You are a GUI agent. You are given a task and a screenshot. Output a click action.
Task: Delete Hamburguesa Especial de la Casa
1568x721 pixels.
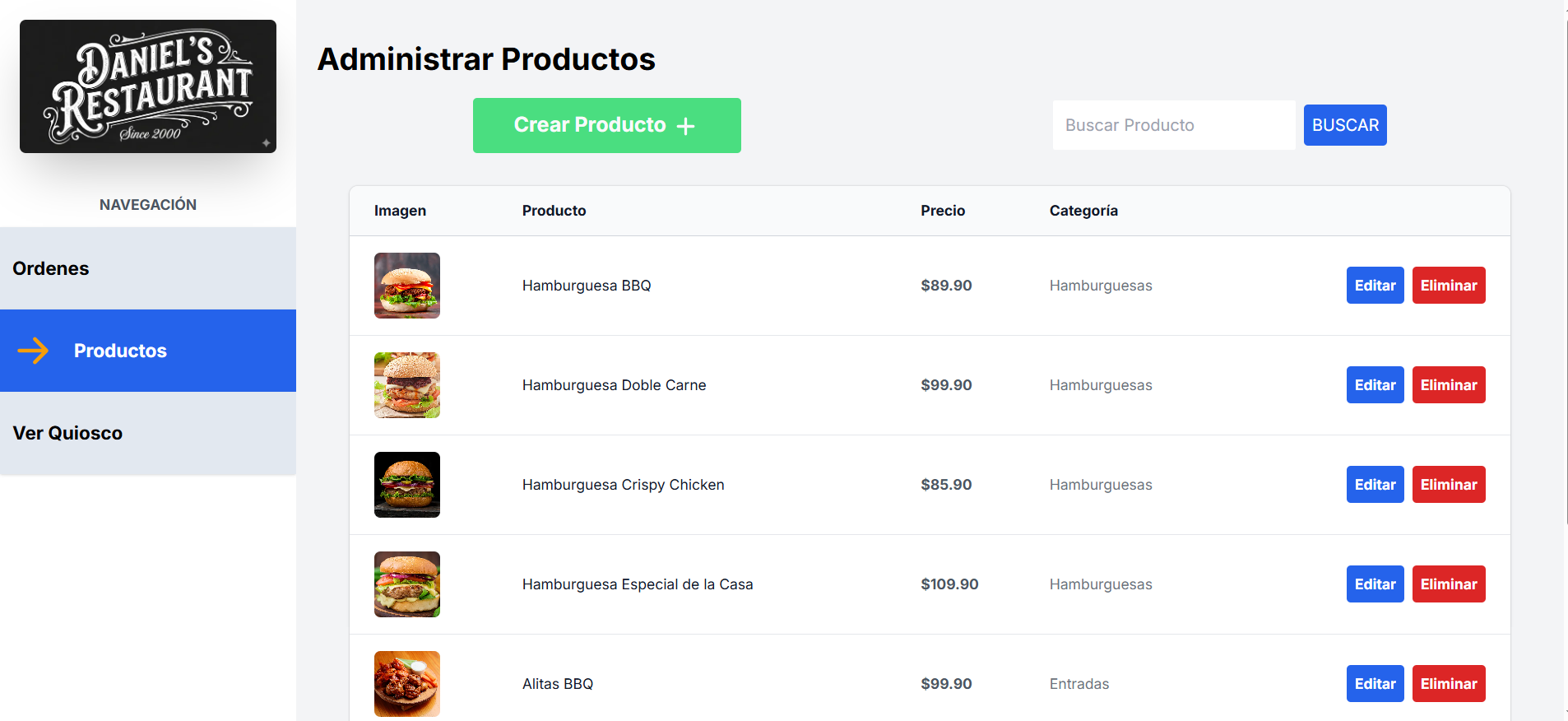coord(1448,584)
